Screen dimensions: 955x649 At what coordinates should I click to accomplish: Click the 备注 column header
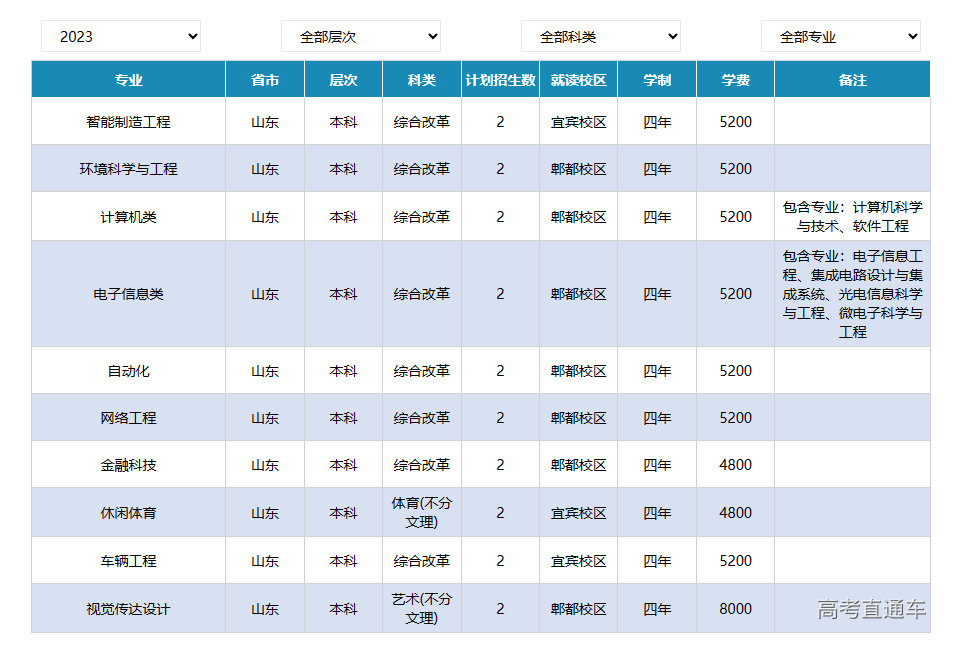click(852, 80)
